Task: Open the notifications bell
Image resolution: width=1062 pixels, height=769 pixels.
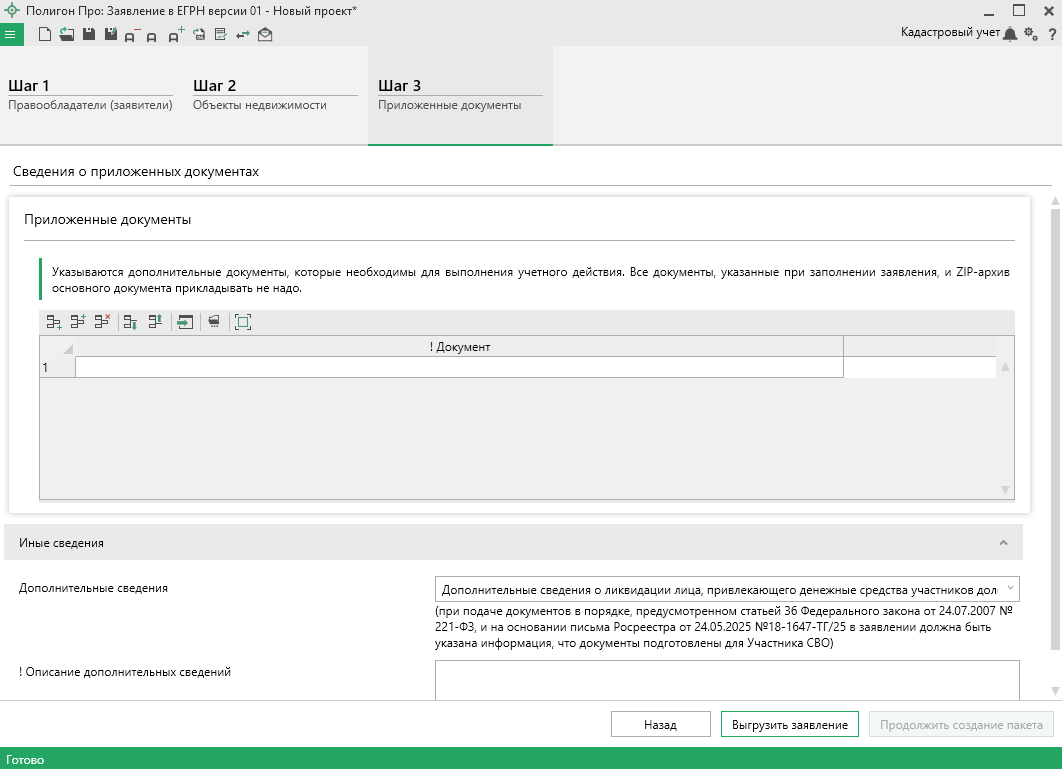Action: (1010, 34)
